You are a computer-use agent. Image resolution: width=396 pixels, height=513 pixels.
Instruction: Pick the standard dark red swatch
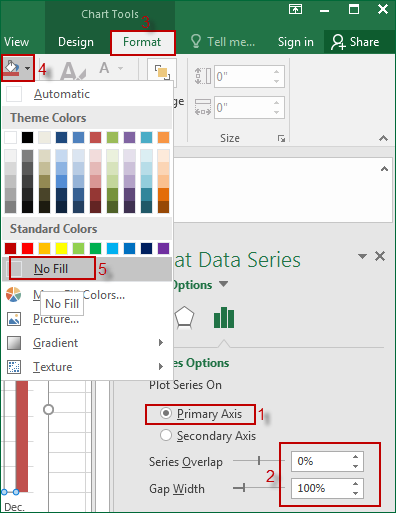11,248
